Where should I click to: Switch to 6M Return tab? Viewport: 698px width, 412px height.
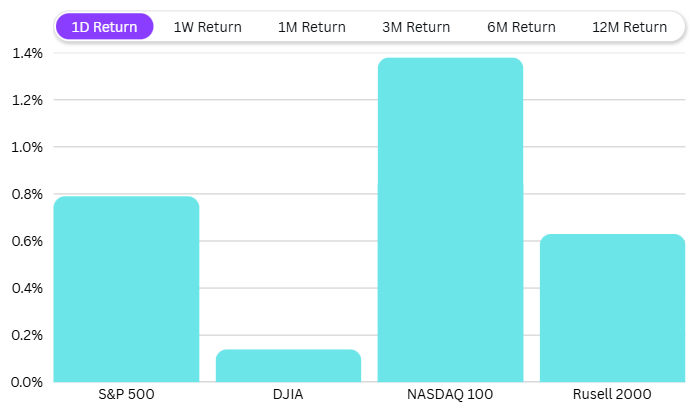tap(521, 27)
